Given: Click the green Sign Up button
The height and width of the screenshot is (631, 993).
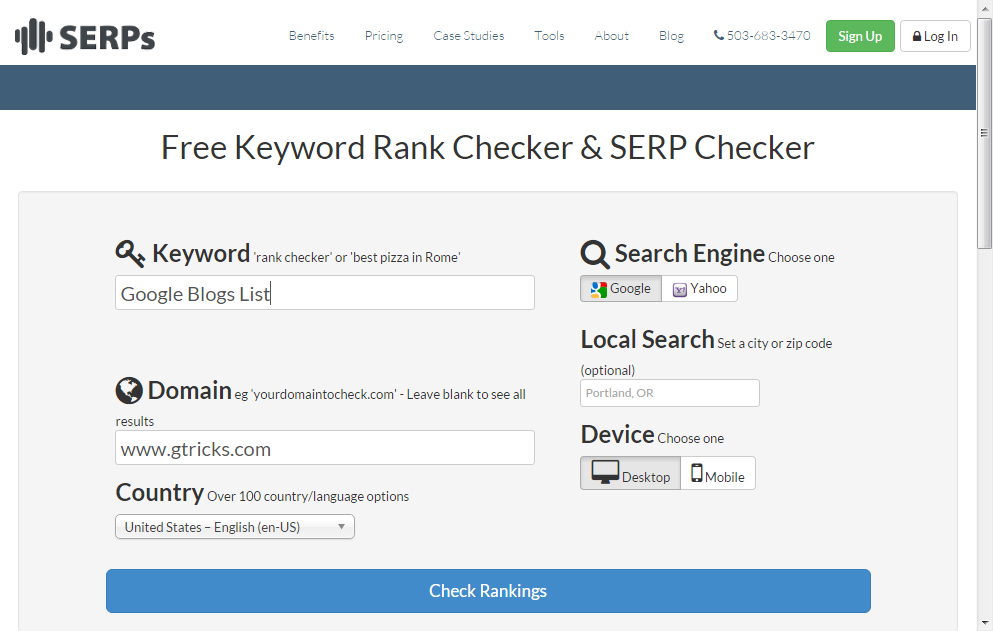Looking at the screenshot, I should pyautogui.click(x=860, y=36).
